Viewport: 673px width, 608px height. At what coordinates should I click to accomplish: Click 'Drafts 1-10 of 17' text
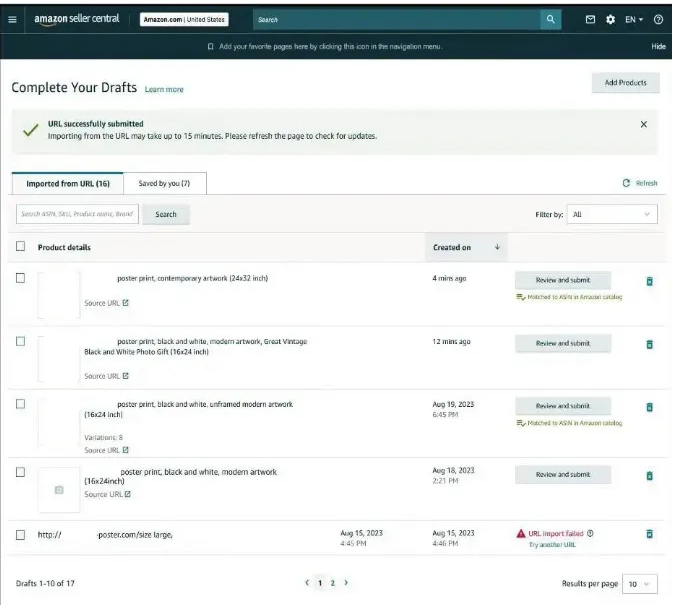click(45, 583)
